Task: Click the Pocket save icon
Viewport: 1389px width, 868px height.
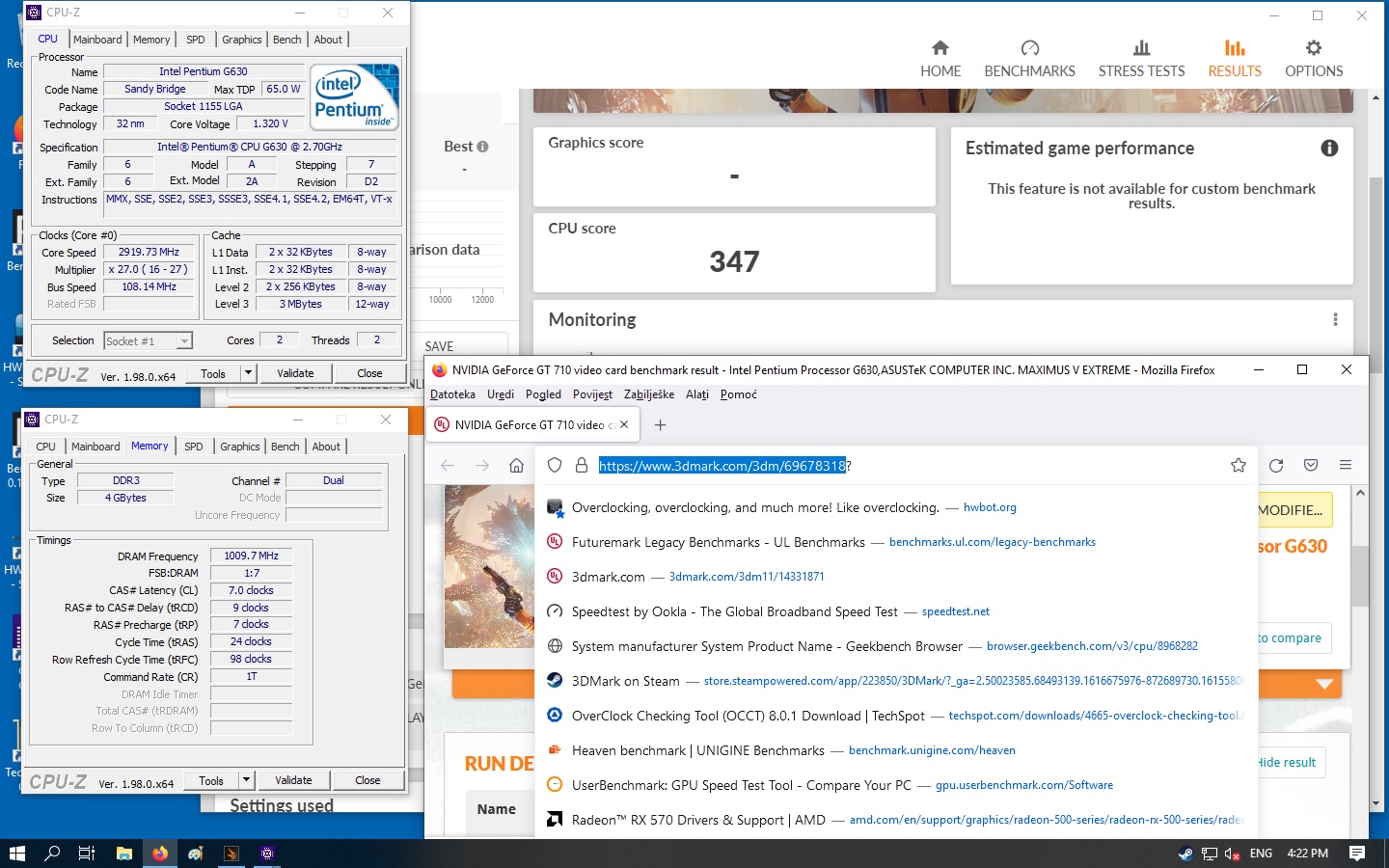Action: (x=1311, y=465)
